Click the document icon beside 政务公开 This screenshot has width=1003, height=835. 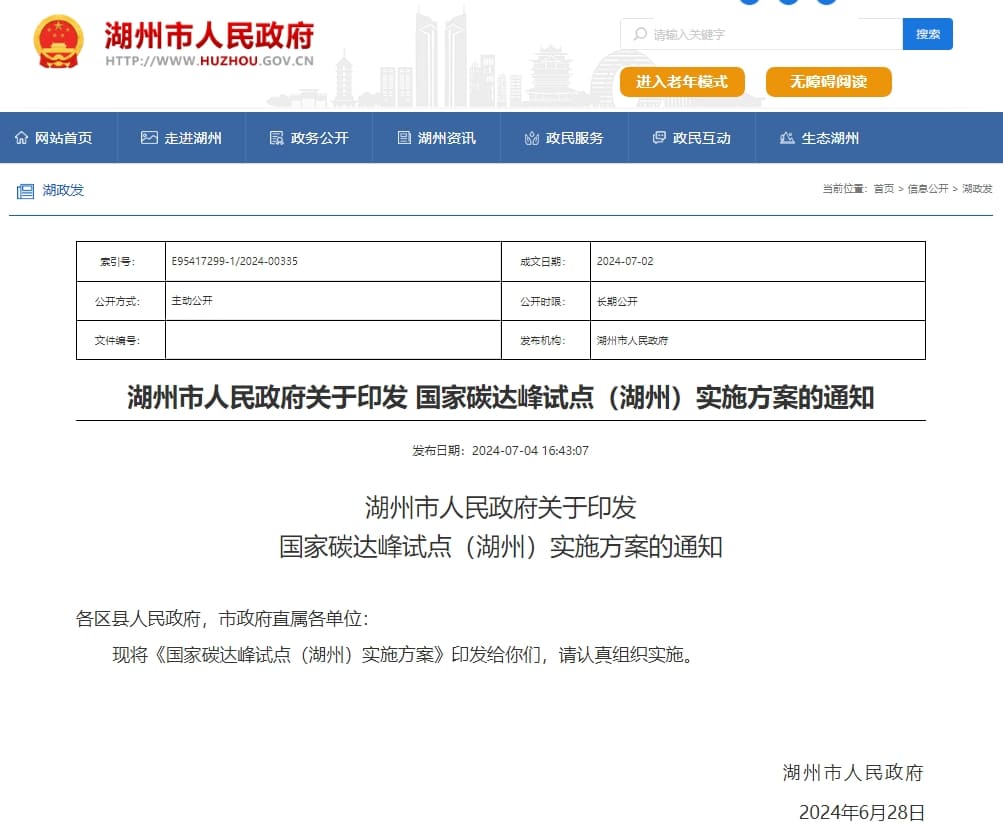coord(277,138)
